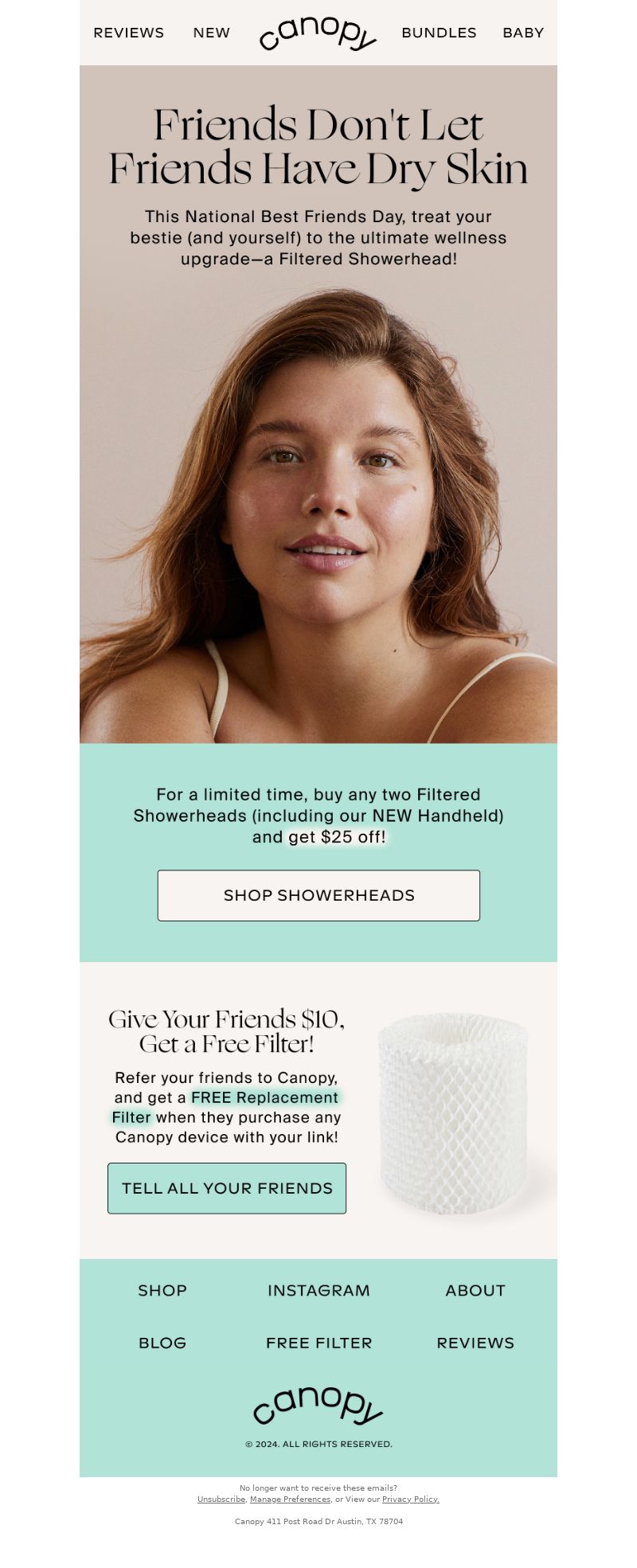Click the Friends Don't Let Friends headline

coord(318,147)
